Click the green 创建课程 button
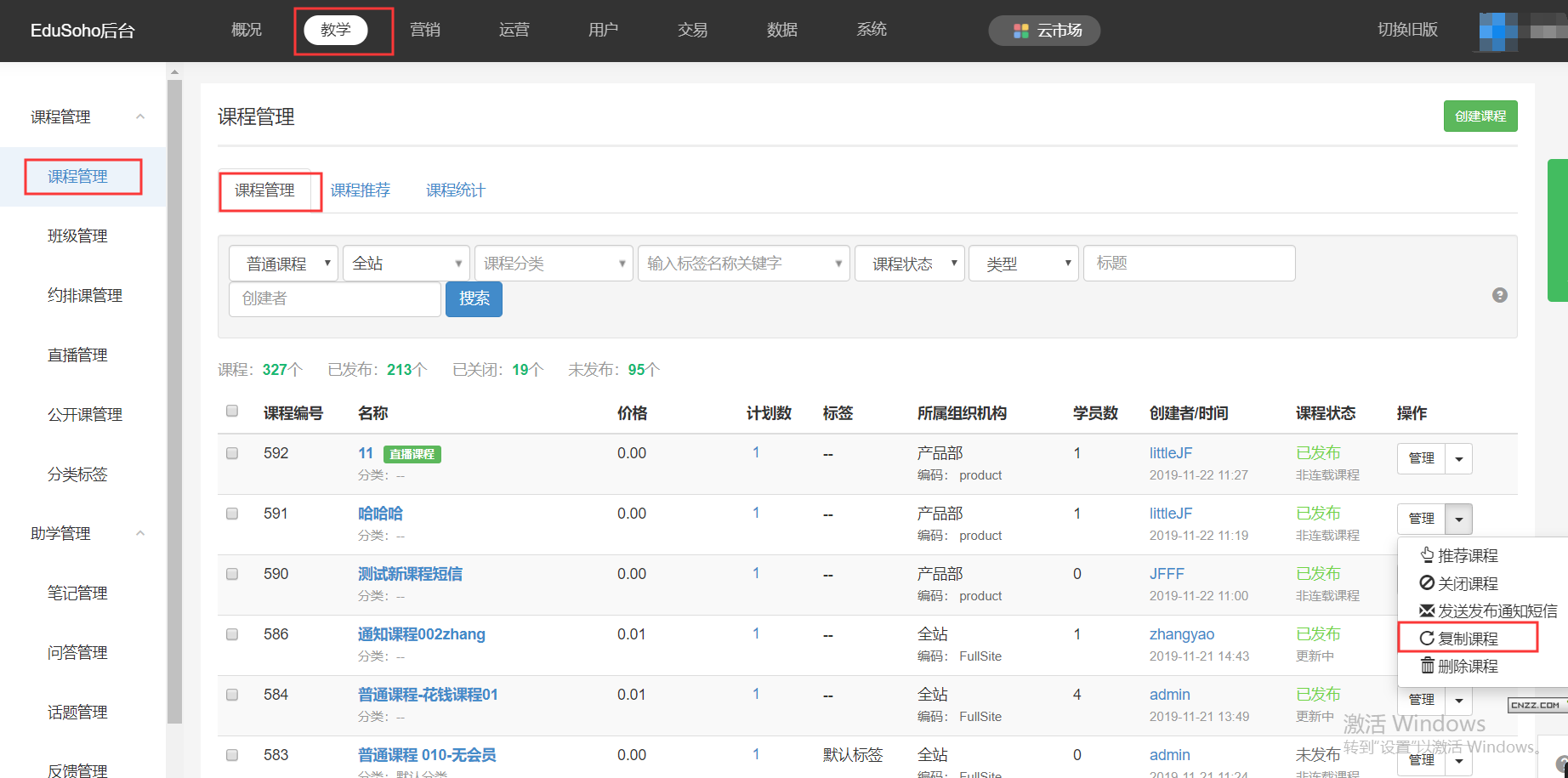This screenshot has width=1568, height=778. pyautogui.click(x=1480, y=116)
